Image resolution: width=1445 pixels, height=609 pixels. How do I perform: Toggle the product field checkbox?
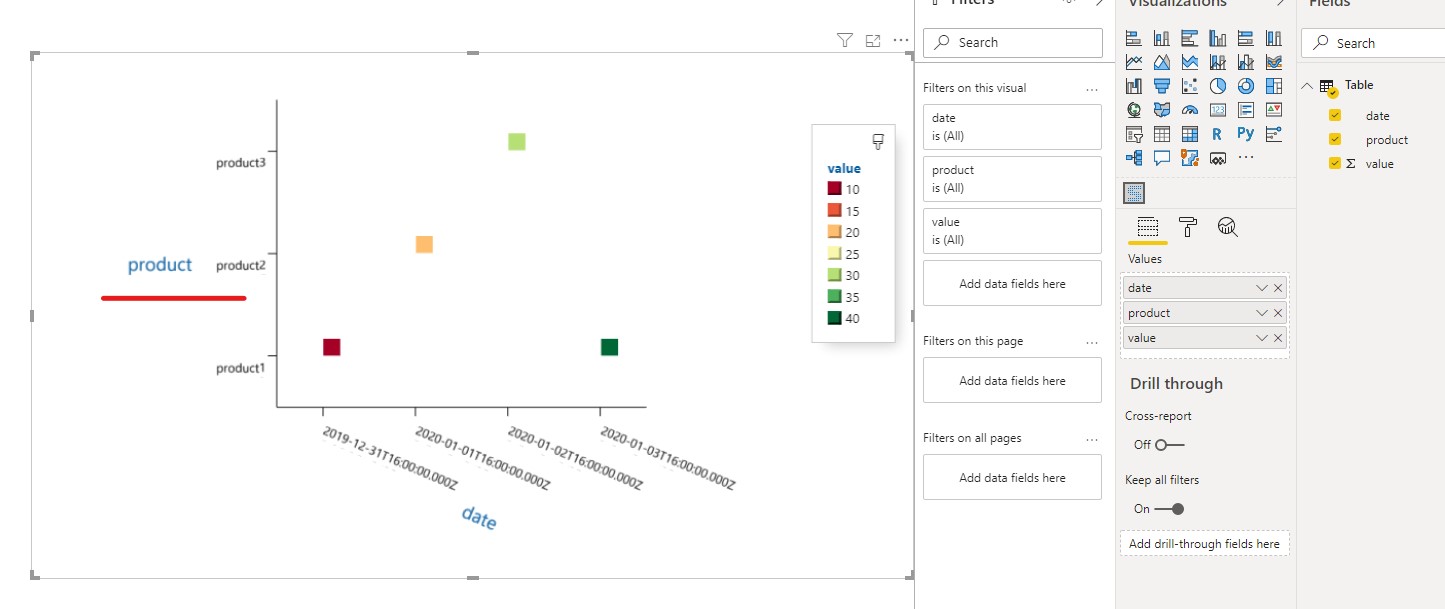click(1335, 139)
